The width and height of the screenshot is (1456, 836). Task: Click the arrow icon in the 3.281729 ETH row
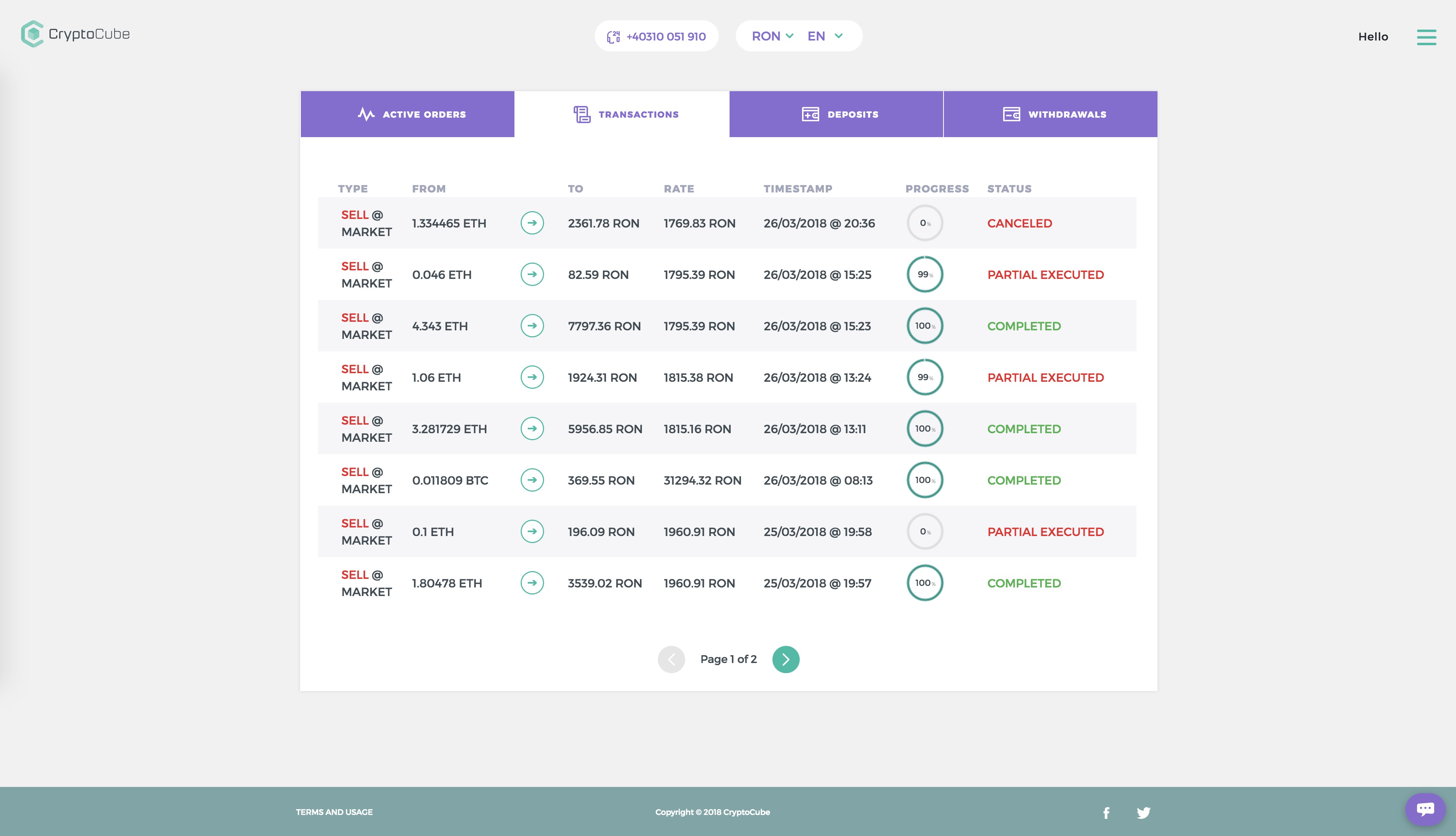(532, 429)
